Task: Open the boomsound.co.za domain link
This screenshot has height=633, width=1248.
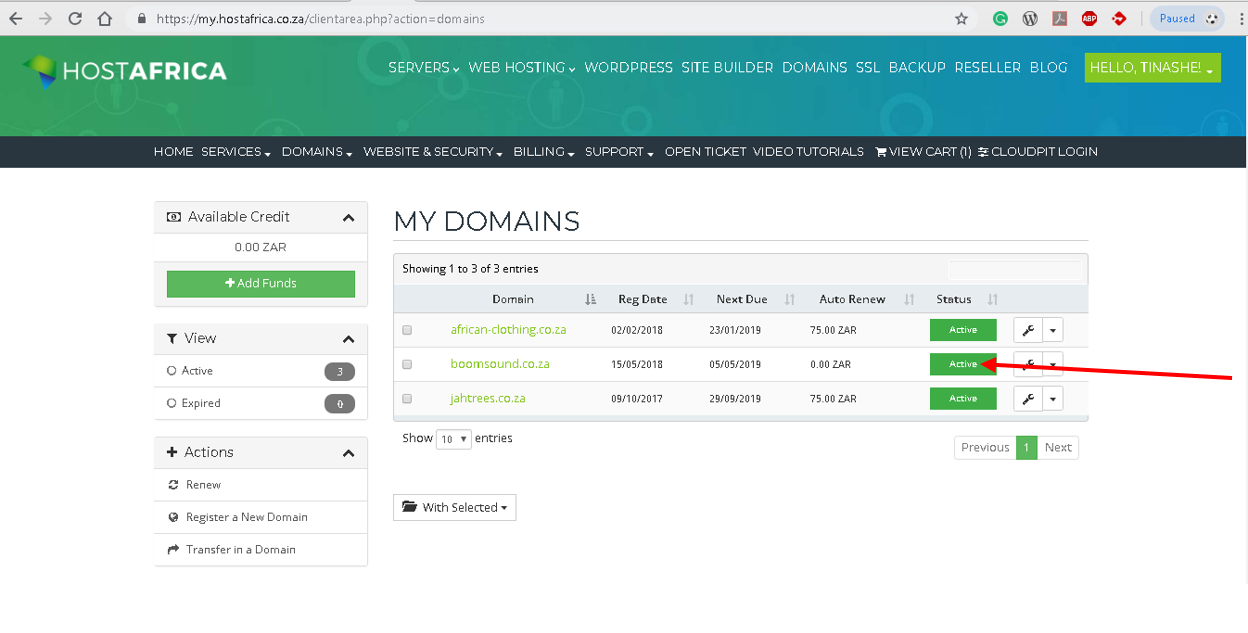Action: pyautogui.click(x=500, y=364)
